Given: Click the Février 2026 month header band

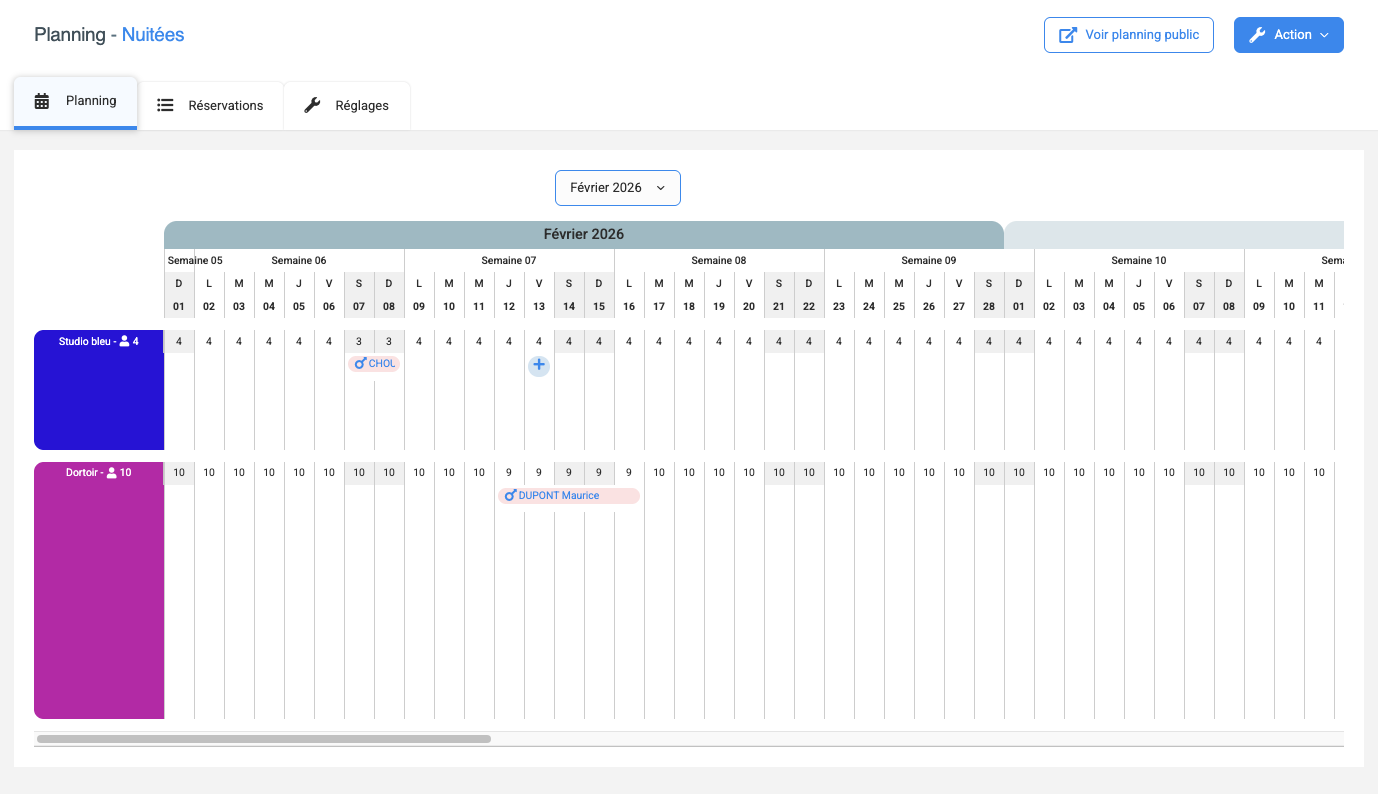Looking at the screenshot, I should pos(583,235).
